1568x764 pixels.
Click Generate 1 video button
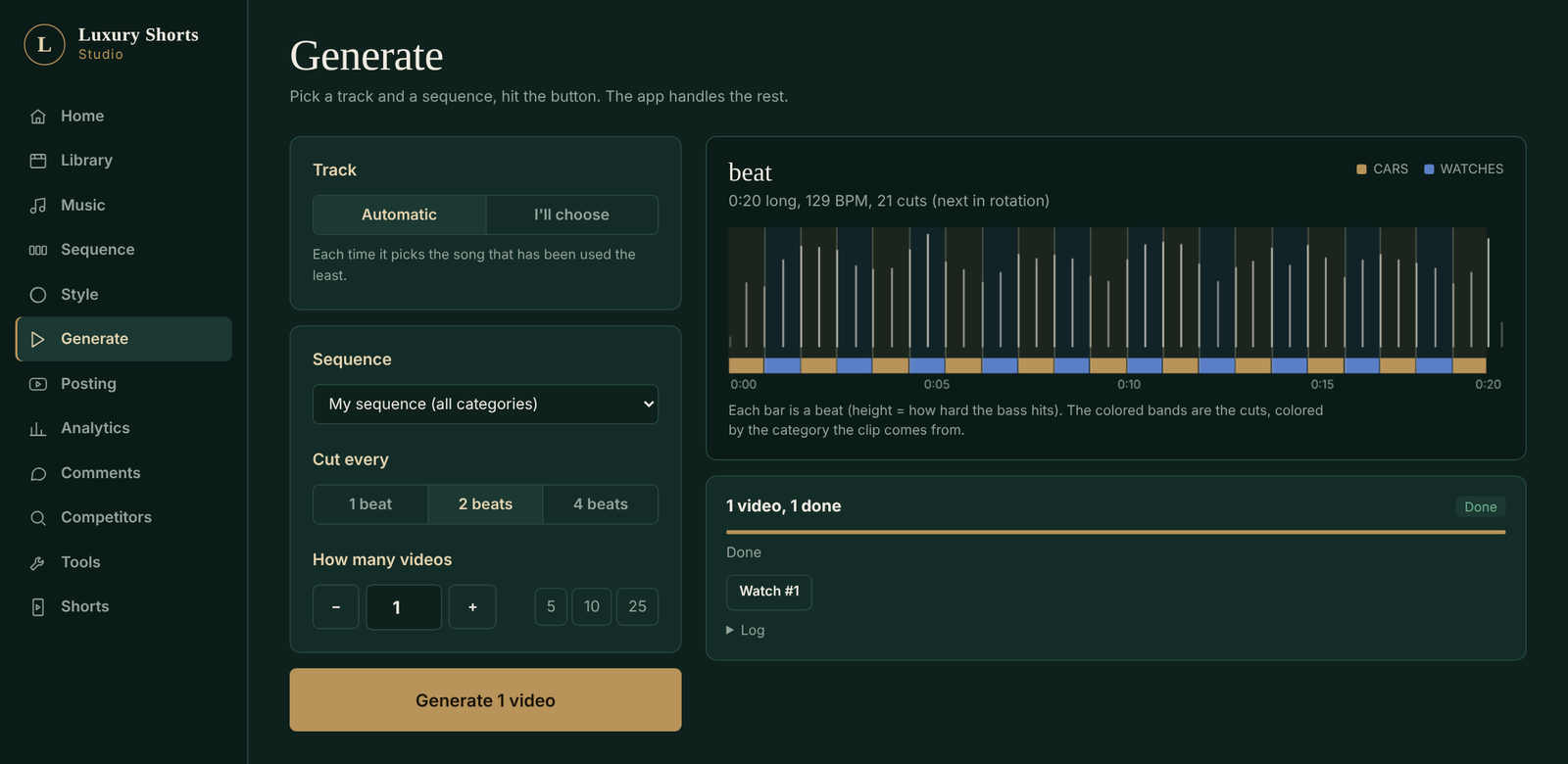pos(485,700)
